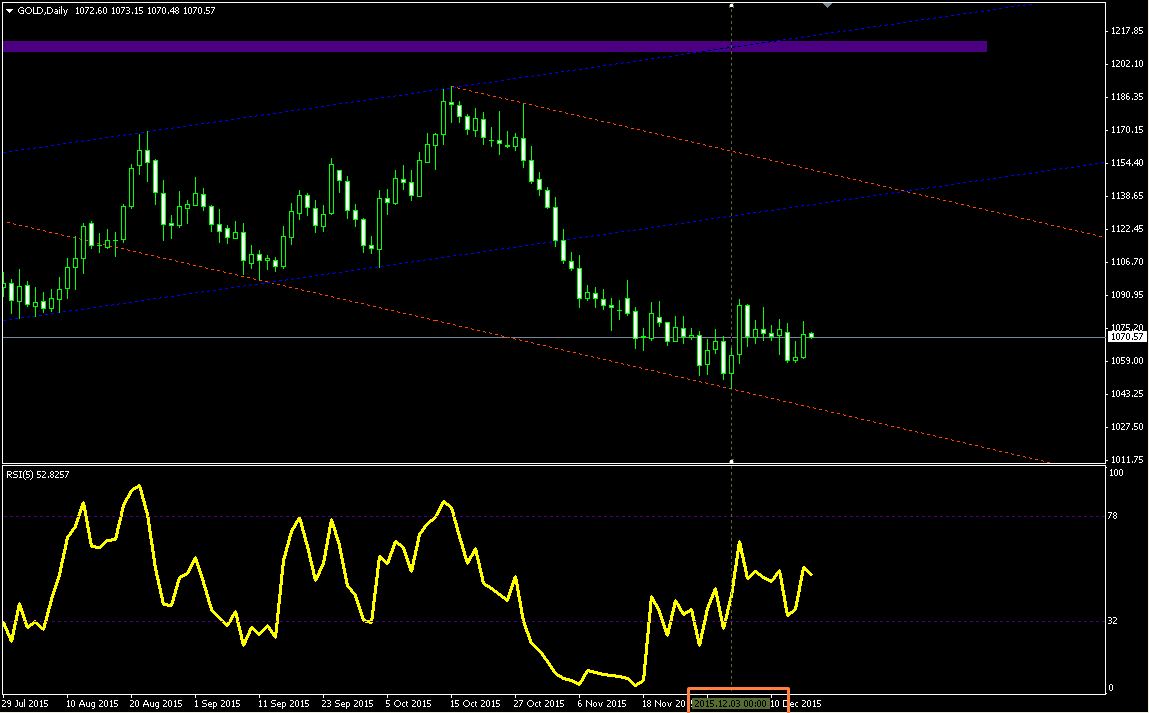Click the 1 Sep 2015 date label
Viewport: 1149px width, 713px height.
point(218,703)
